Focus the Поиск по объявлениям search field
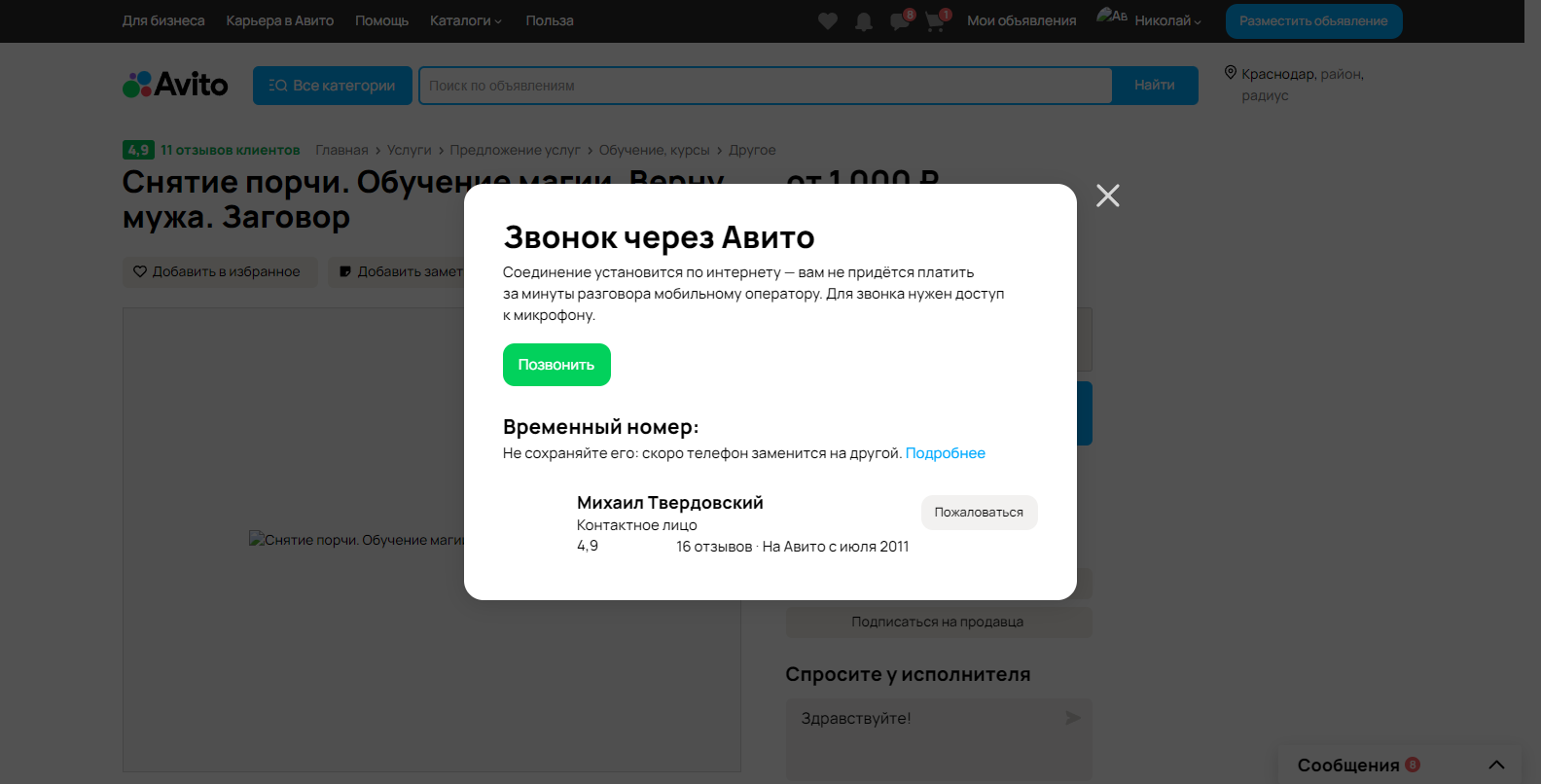The height and width of the screenshot is (784, 1541). 766,86
